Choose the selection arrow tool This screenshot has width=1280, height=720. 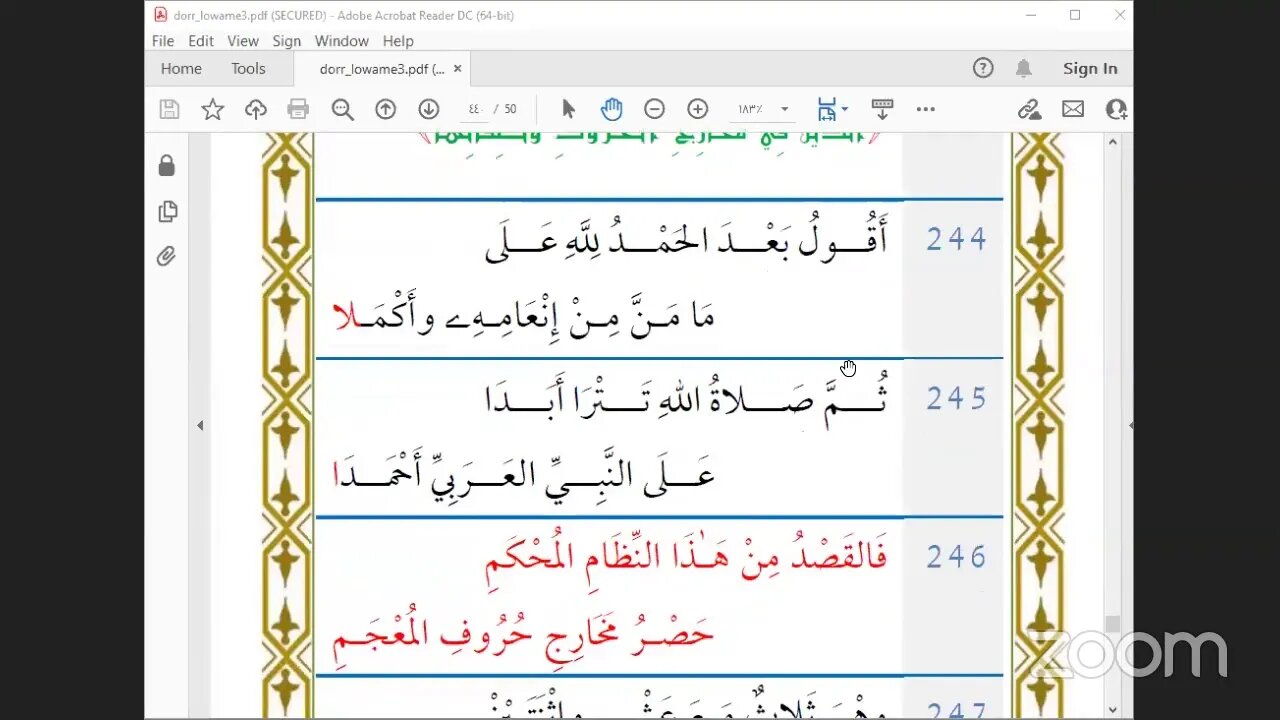[x=568, y=109]
